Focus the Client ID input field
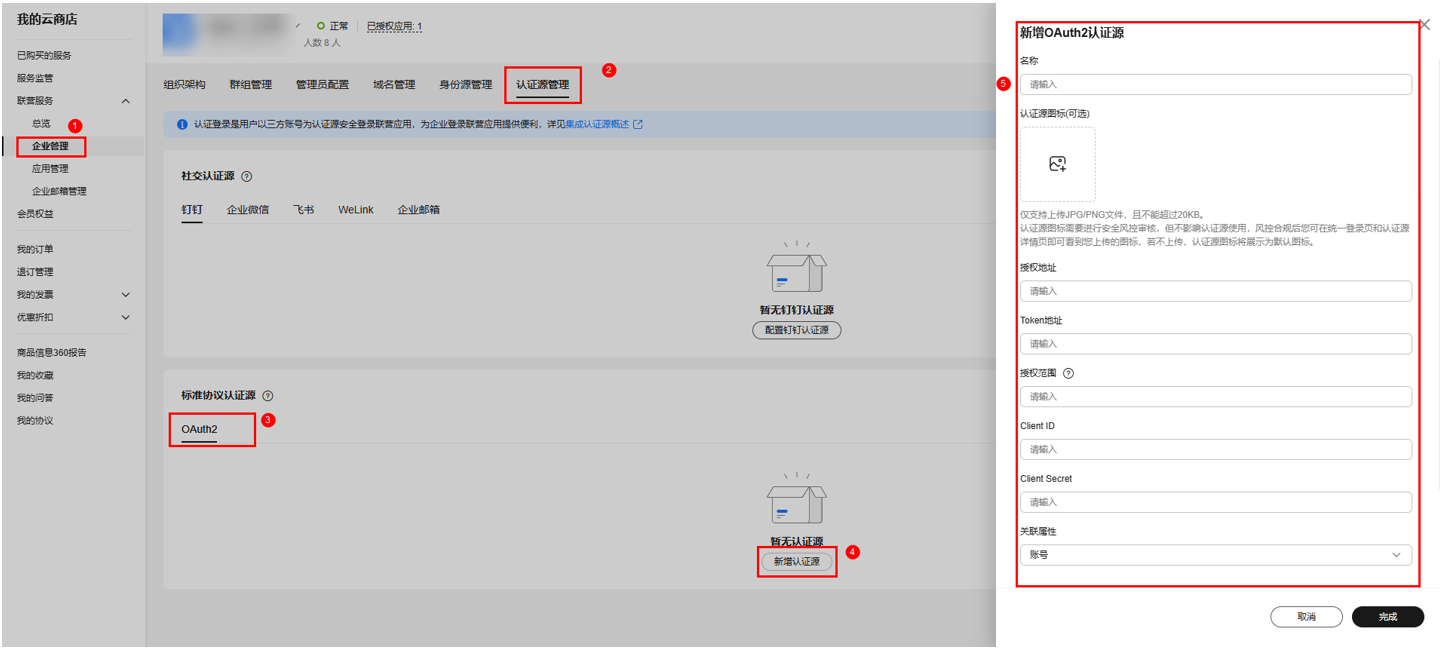The width and height of the screenshot is (1440, 654). click(1215, 450)
